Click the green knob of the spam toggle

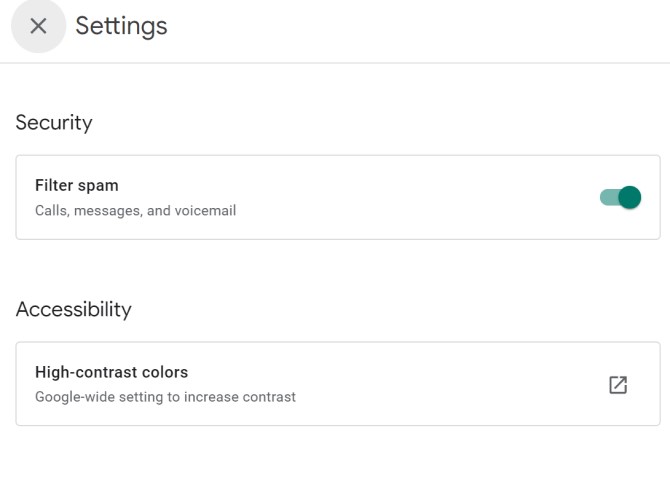(x=629, y=197)
